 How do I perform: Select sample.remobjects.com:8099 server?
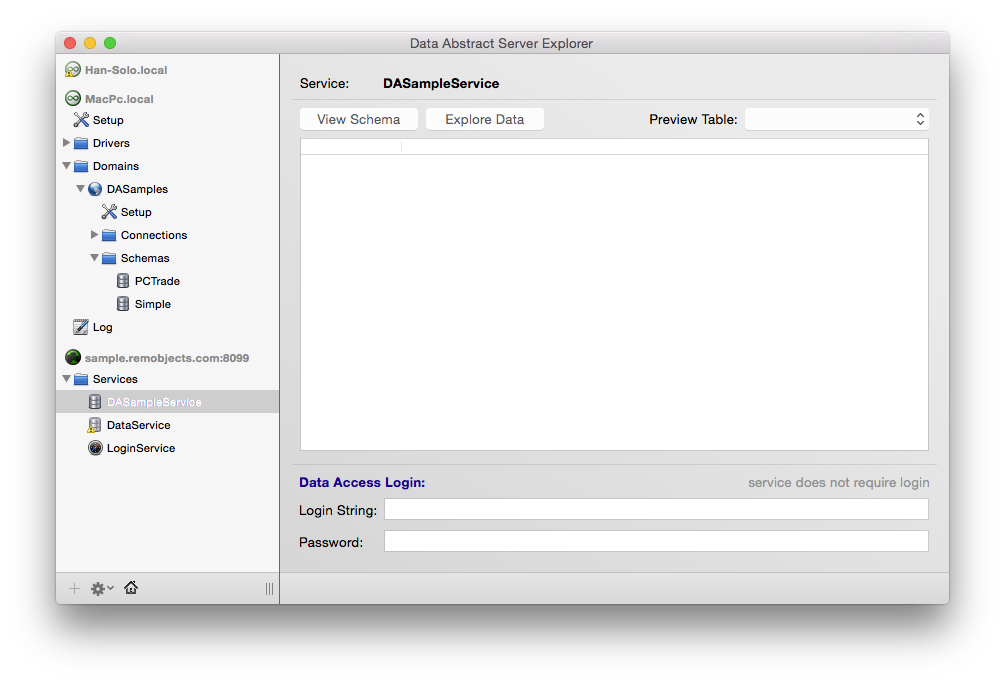click(167, 358)
